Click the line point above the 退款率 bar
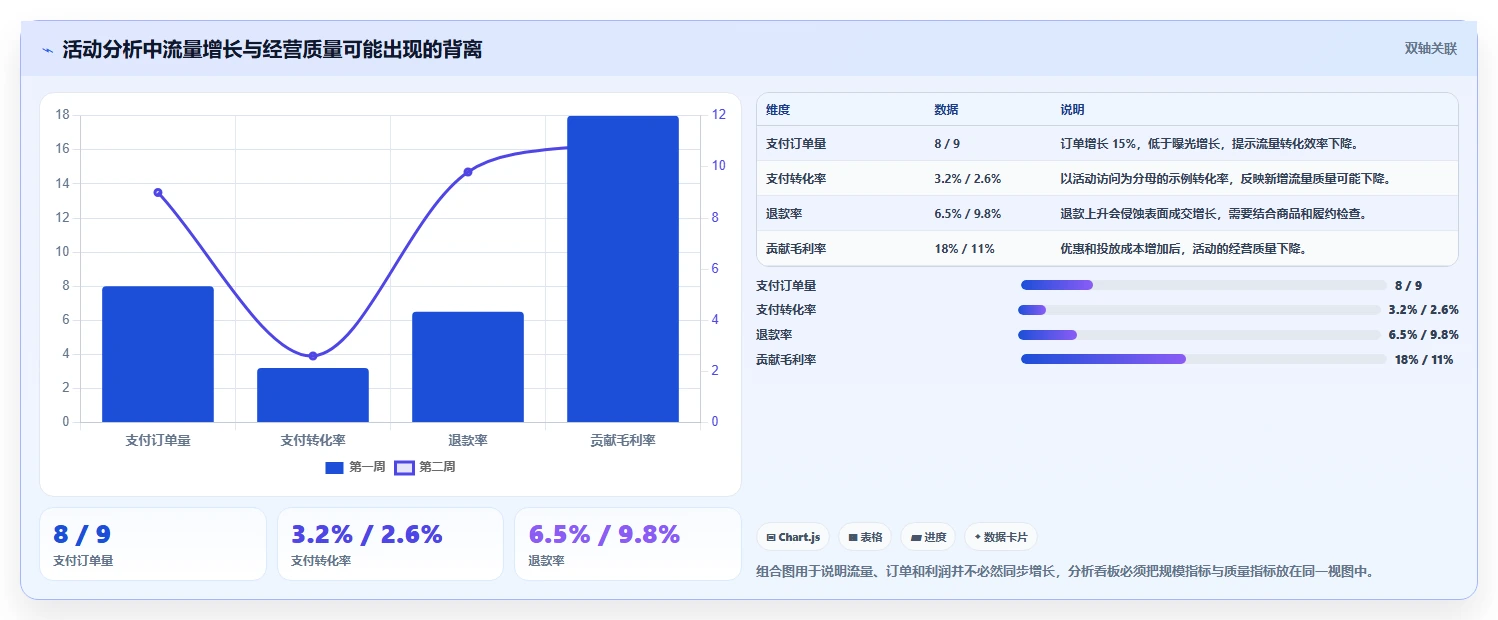Viewport: 1498px width, 620px height. click(x=468, y=172)
